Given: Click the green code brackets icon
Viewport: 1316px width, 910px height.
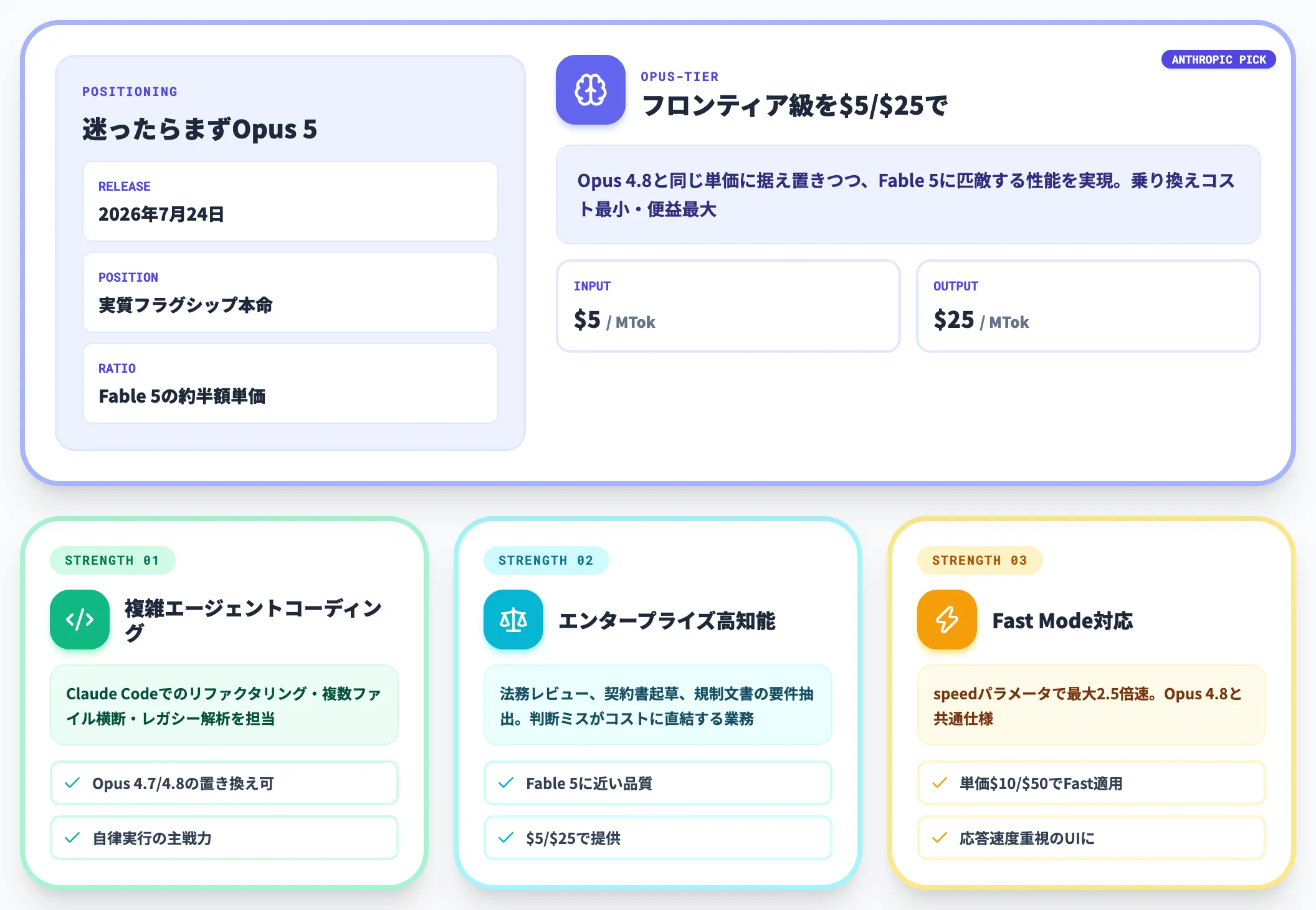Looking at the screenshot, I should (80, 620).
